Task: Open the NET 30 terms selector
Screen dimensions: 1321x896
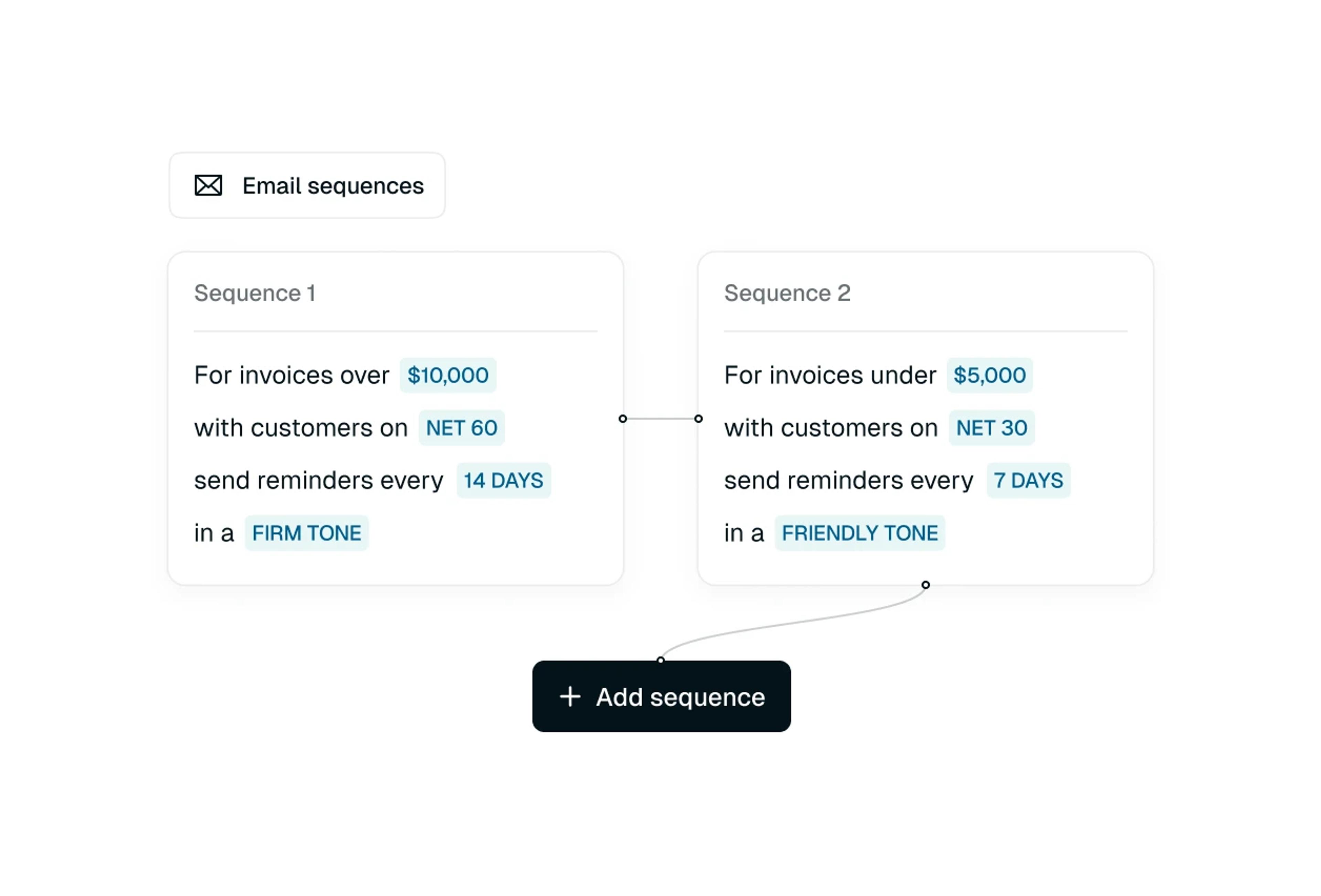Action: point(992,428)
